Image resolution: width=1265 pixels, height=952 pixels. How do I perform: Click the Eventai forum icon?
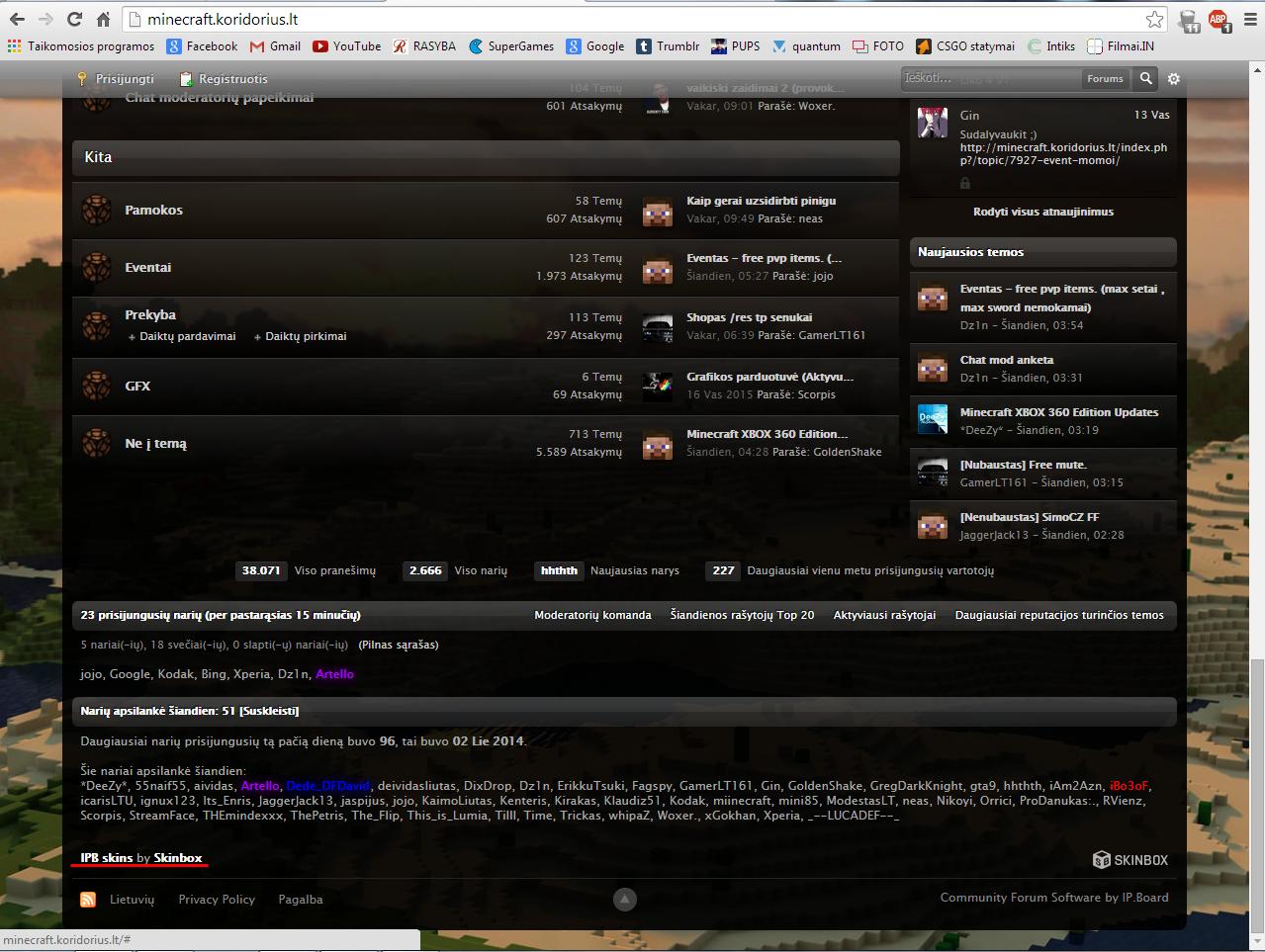(x=96, y=267)
